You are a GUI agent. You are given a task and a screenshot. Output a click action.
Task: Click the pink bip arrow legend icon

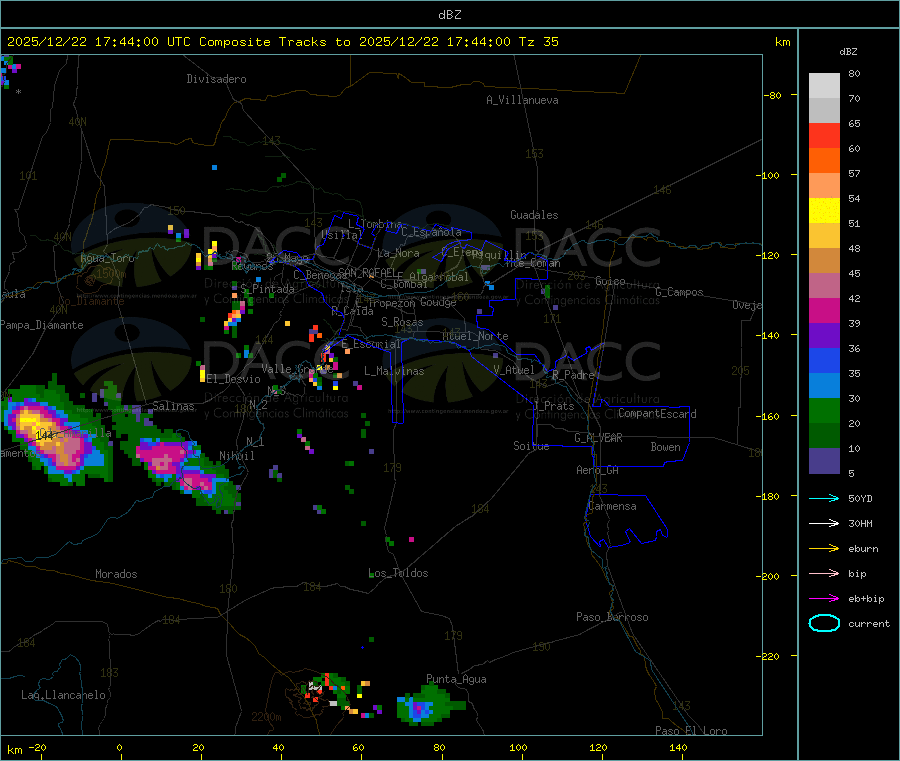coord(824,573)
